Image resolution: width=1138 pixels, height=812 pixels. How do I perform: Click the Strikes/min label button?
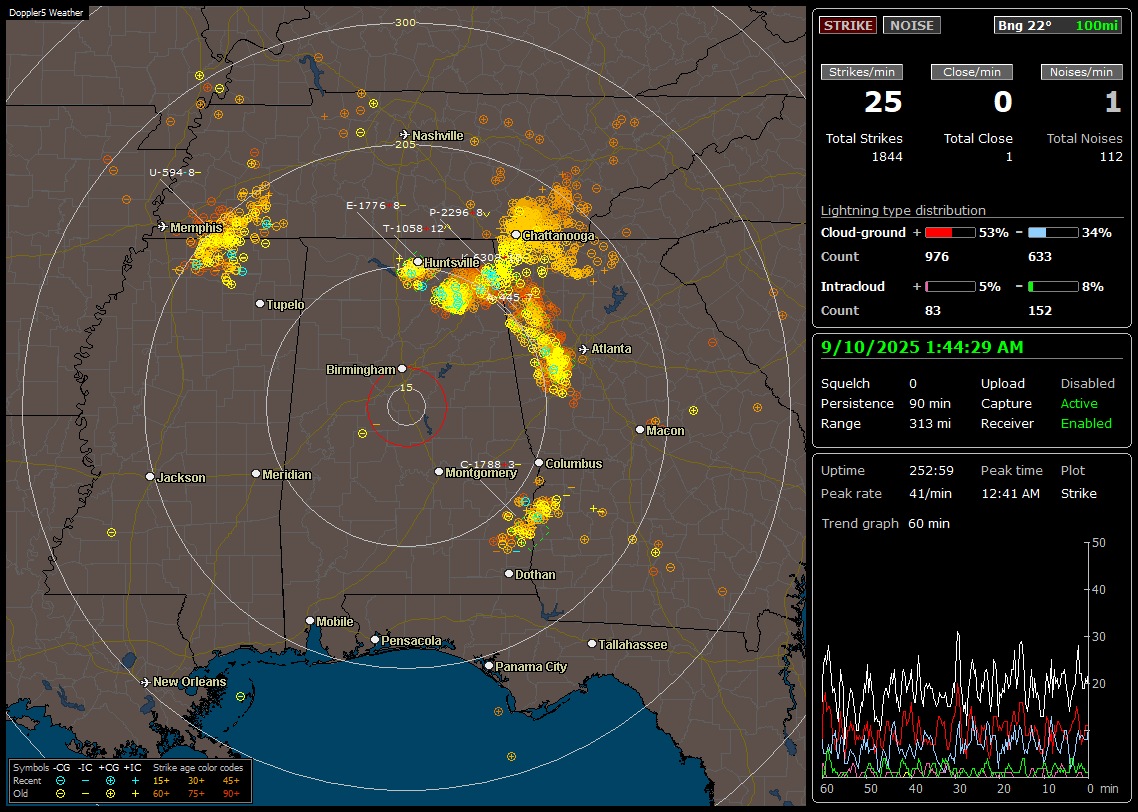861,72
